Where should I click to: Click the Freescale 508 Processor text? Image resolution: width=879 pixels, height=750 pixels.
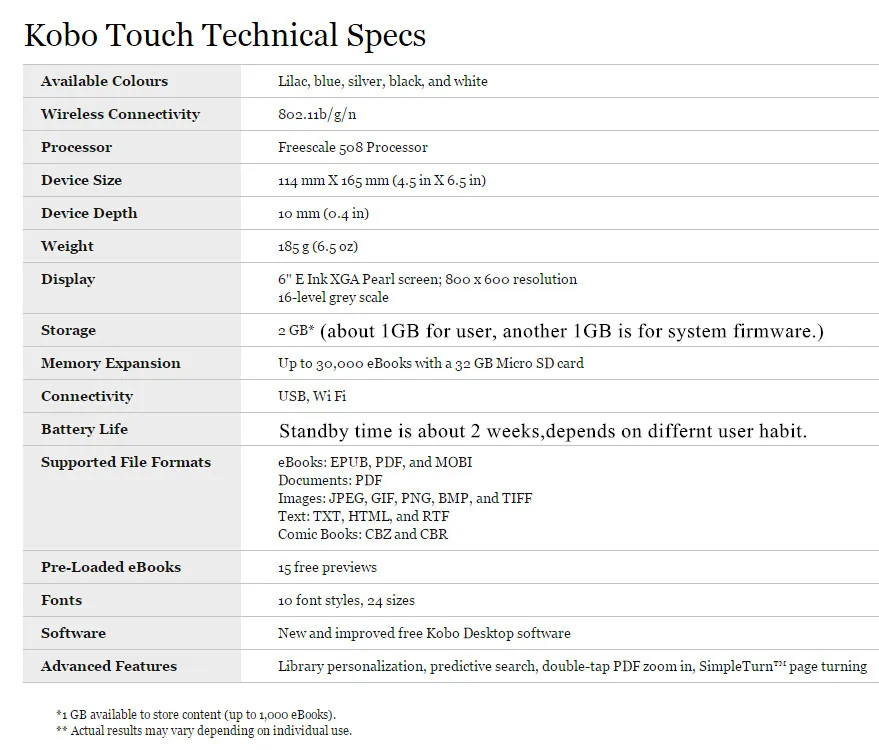(x=353, y=147)
